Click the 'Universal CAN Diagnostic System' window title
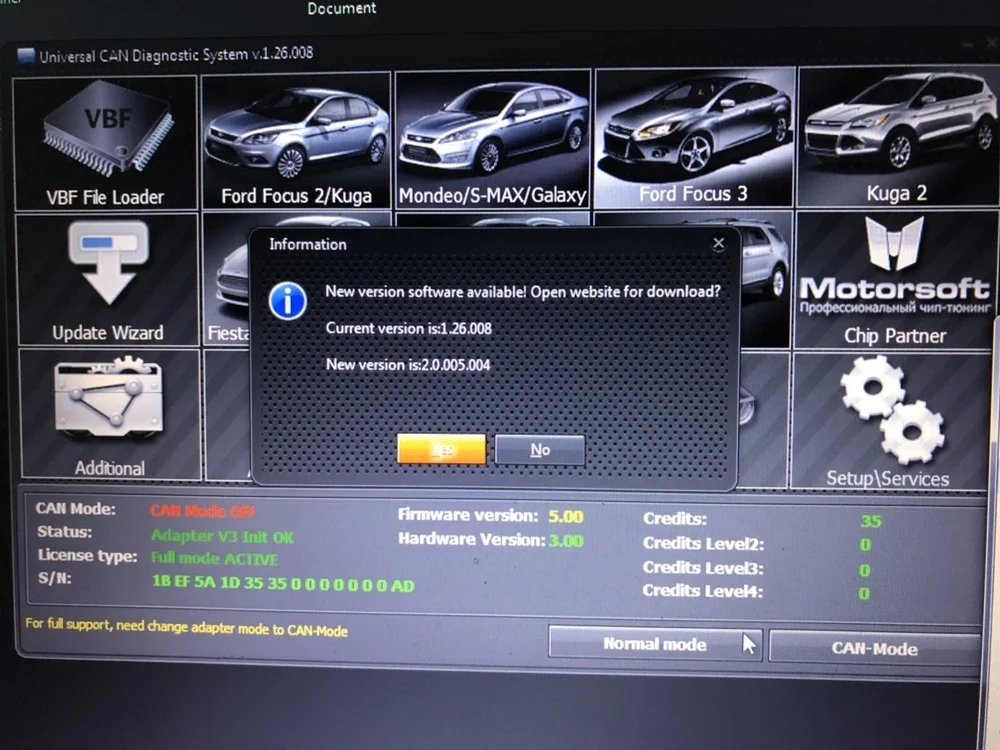Viewport: 1000px width, 750px height. pos(176,55)
